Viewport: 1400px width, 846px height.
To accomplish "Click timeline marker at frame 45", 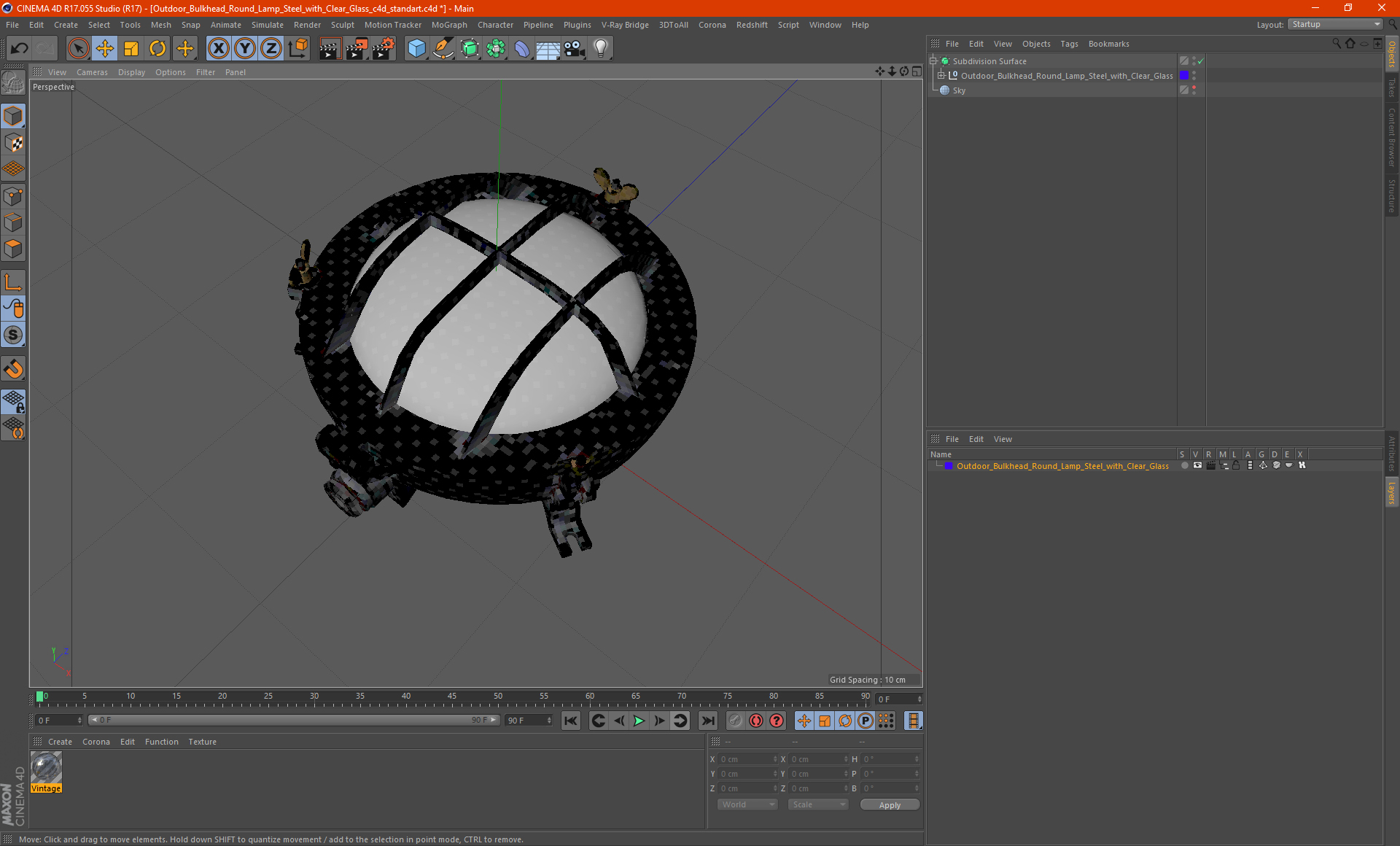I will 452,696.
